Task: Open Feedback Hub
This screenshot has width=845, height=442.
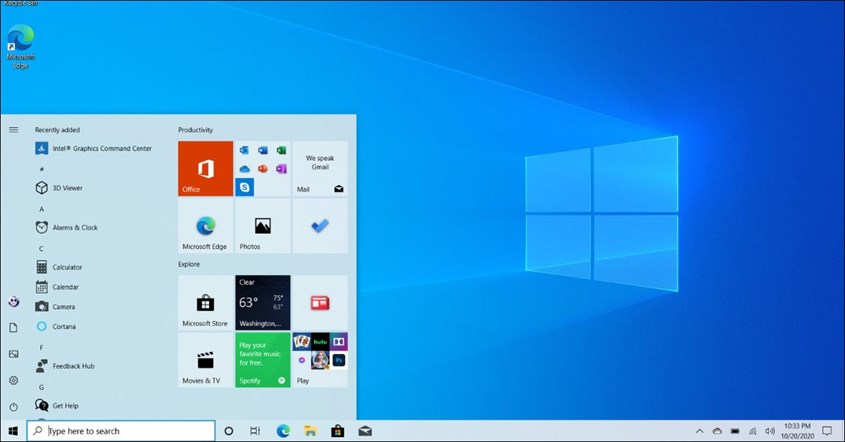Action: (65, 366)
